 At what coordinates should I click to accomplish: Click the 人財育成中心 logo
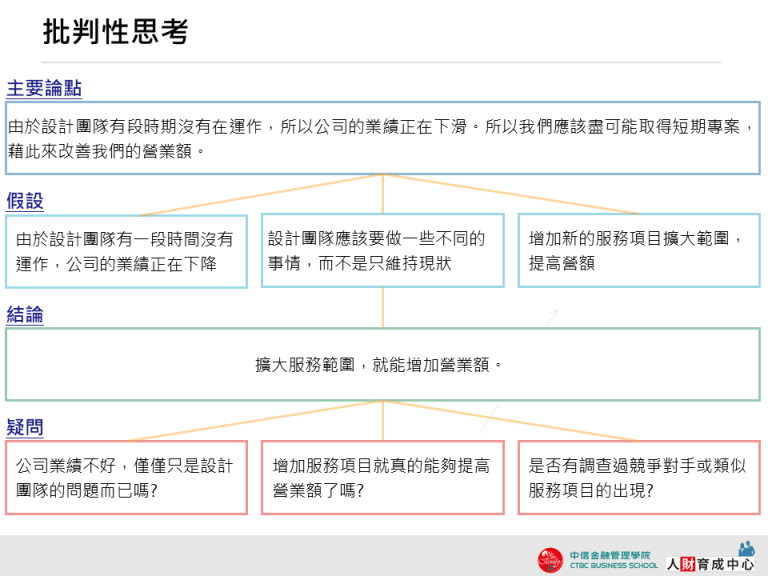[710, 563]
